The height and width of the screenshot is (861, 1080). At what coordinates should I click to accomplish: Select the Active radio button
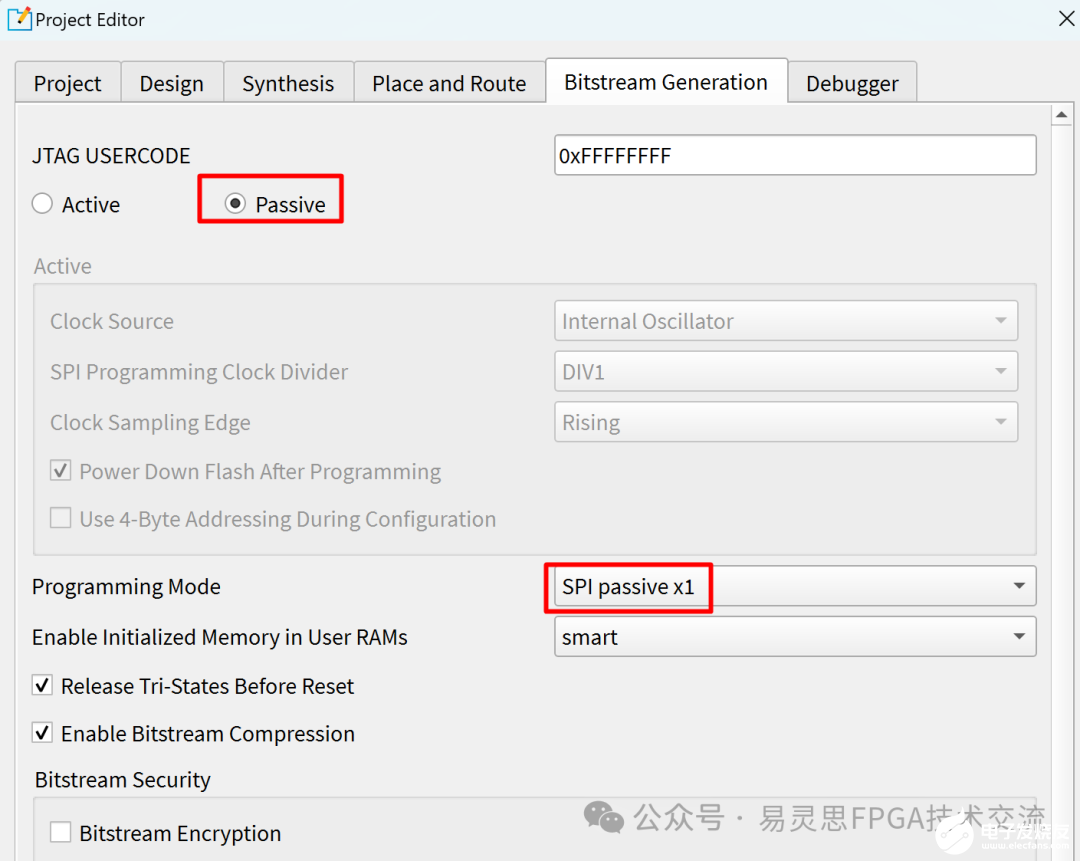click(42, 204)
